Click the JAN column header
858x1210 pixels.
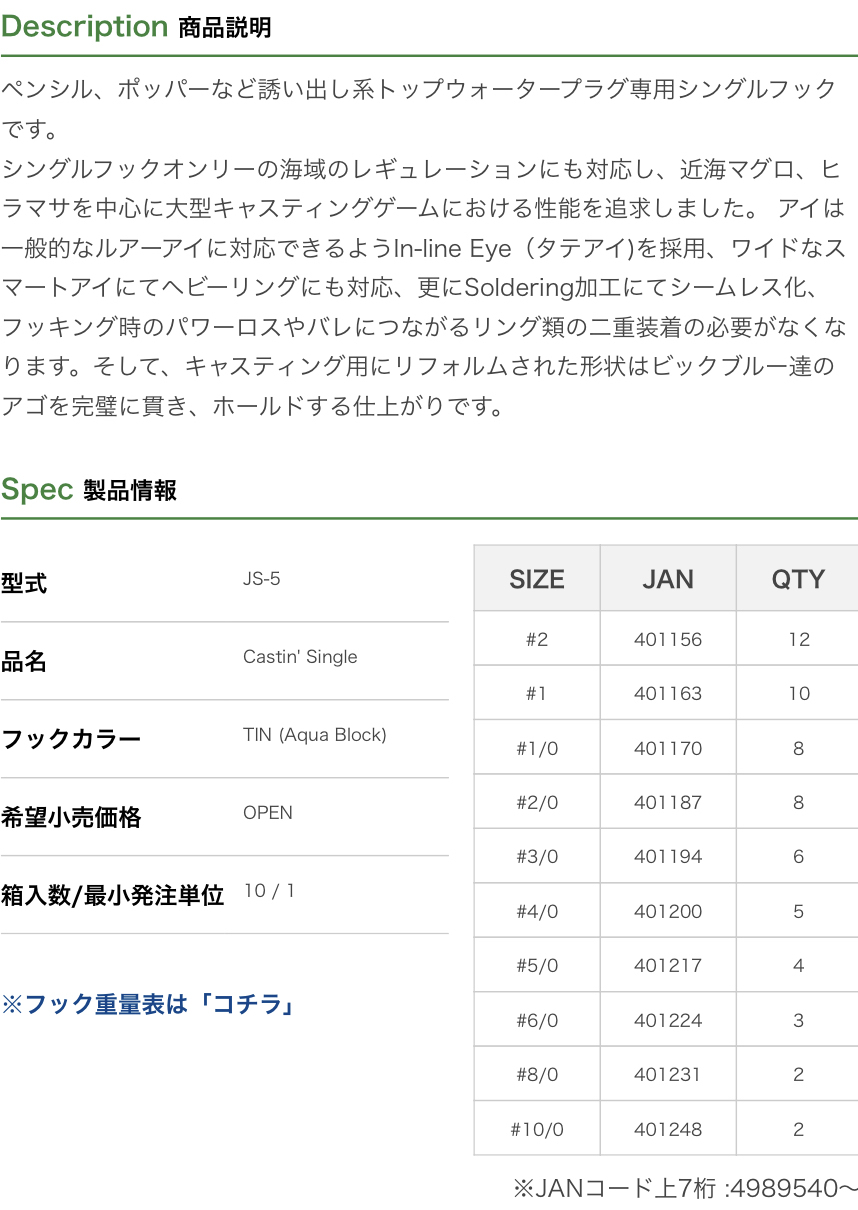(x=668, y=579)
